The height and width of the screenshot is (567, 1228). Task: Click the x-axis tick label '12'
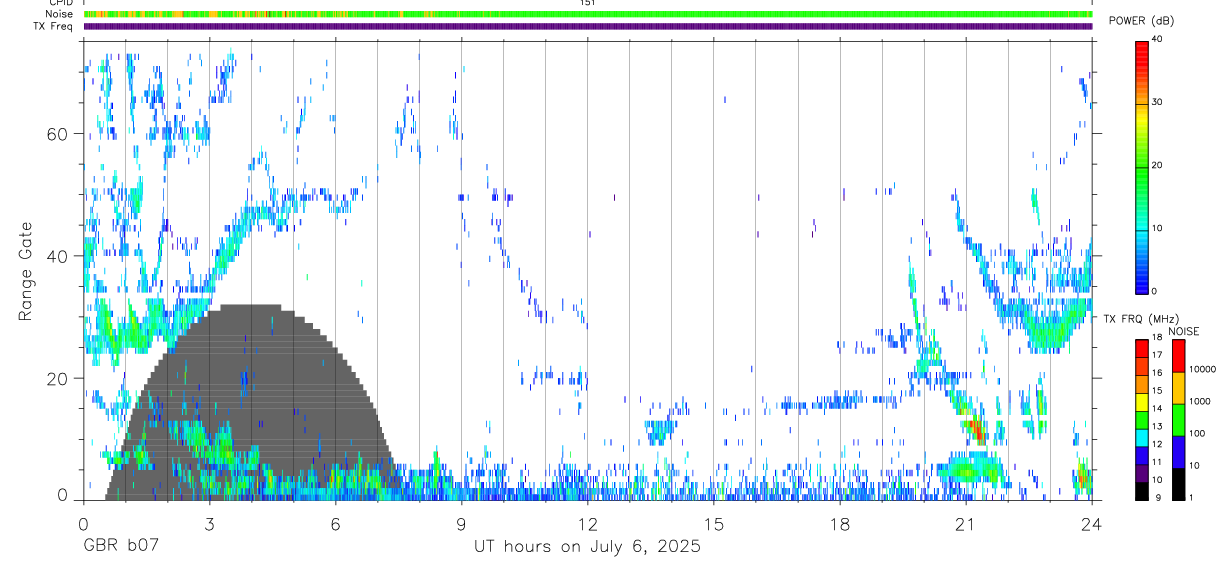click(x=587, y=523)
